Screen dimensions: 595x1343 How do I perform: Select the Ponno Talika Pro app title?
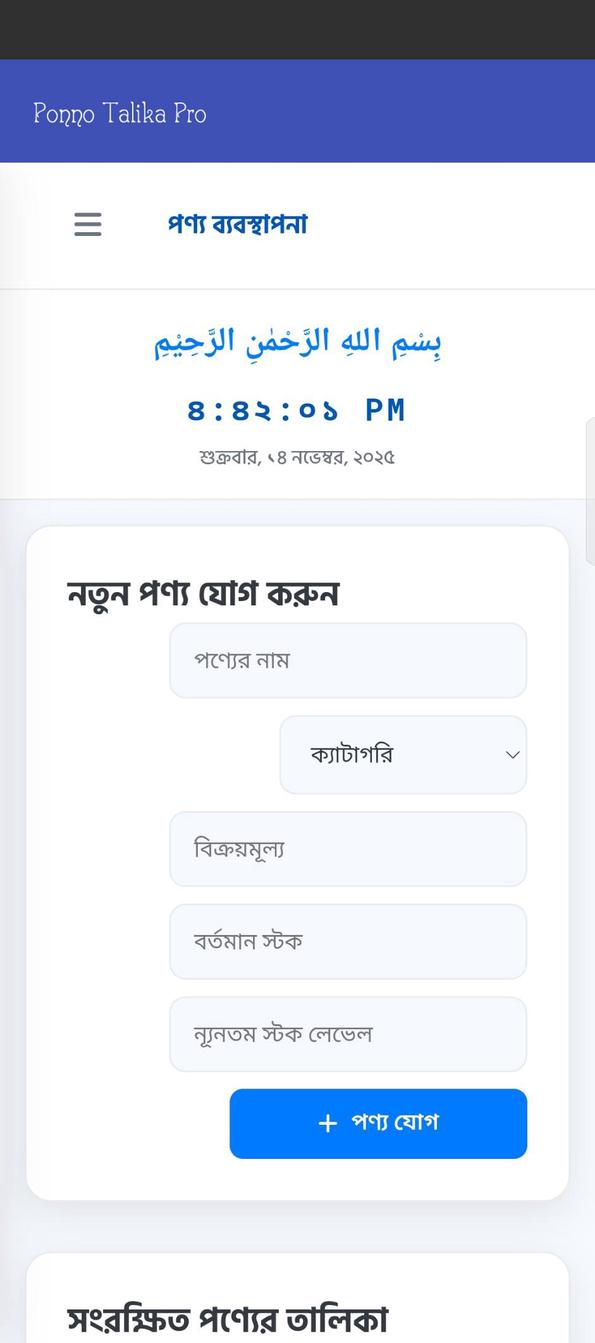click(x=120, y=113)
